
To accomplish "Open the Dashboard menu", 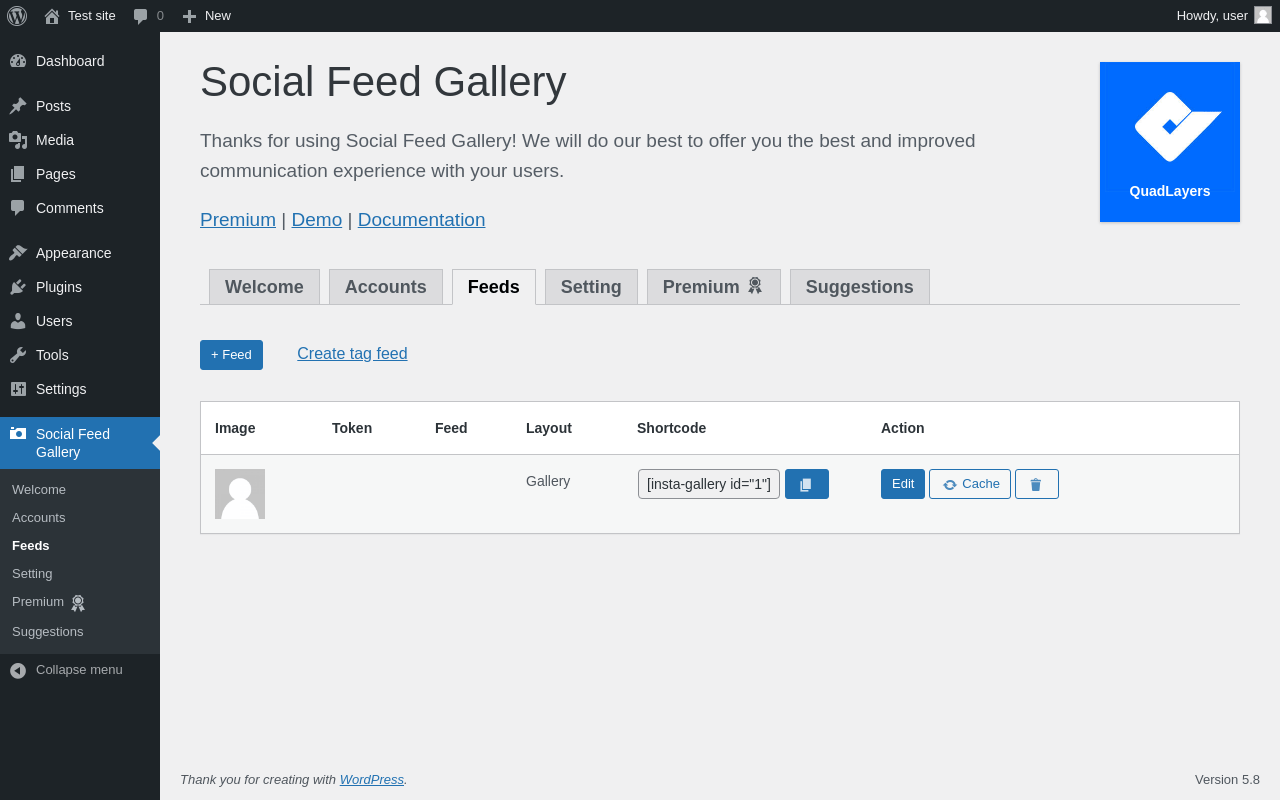I will (70, 61).
